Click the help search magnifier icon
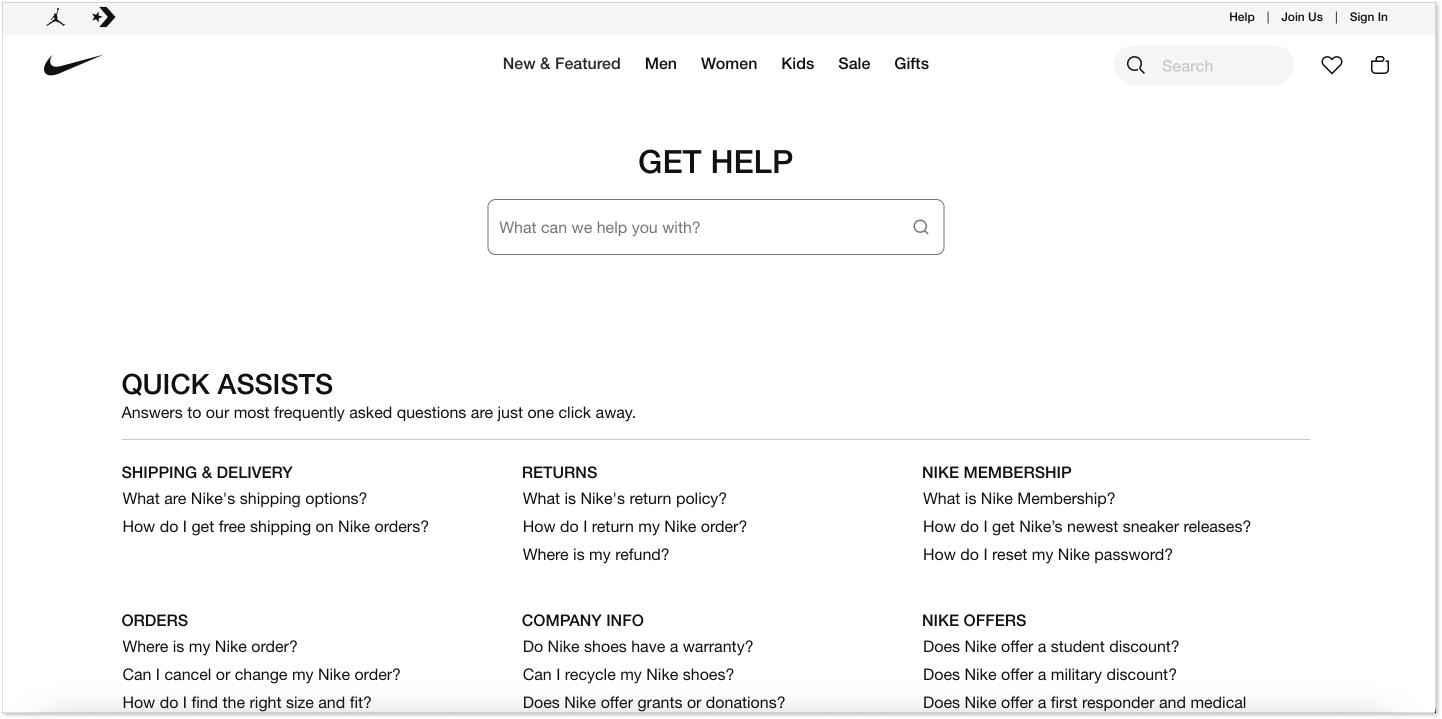This screenshot has height=719, width=1442. pos(920,227)
